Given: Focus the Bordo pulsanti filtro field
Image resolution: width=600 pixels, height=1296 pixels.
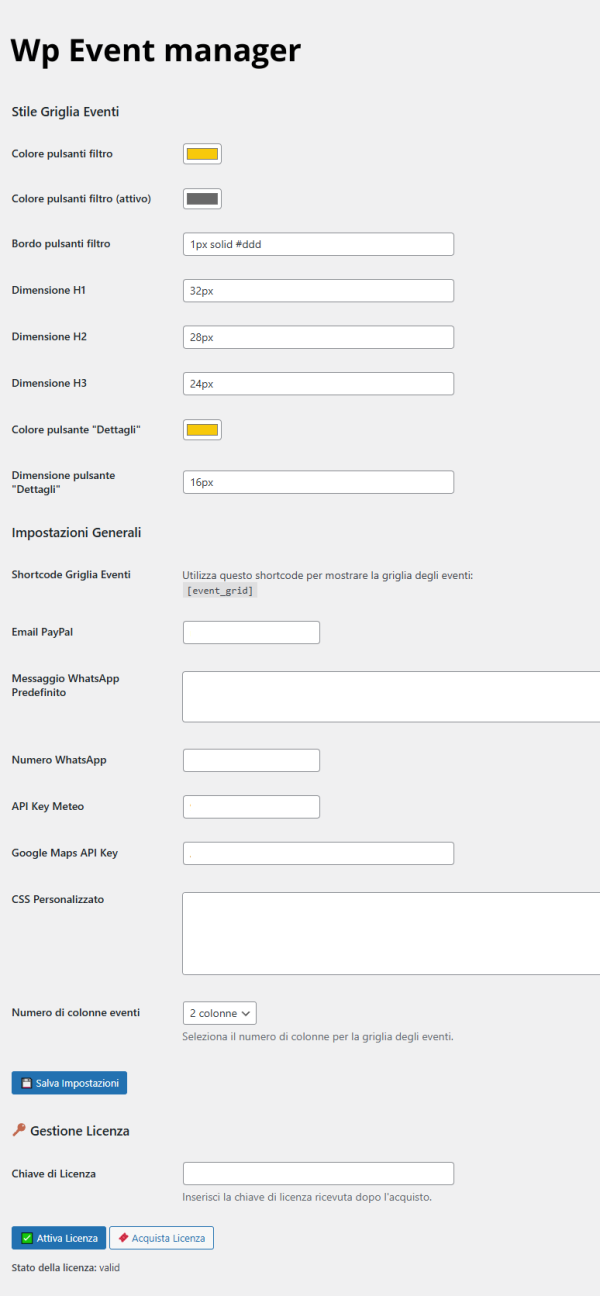Looking at the screenshot, I should point(318,244).
